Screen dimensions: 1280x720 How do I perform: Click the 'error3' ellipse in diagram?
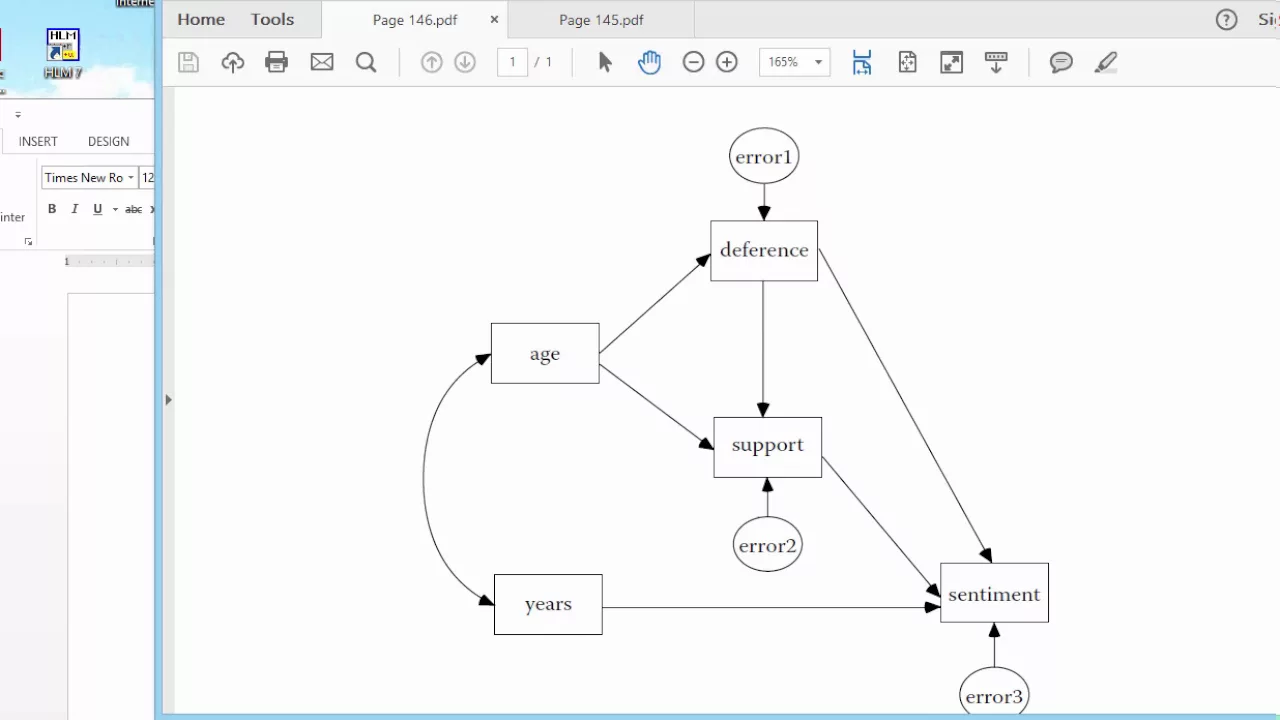click(994, 692)
